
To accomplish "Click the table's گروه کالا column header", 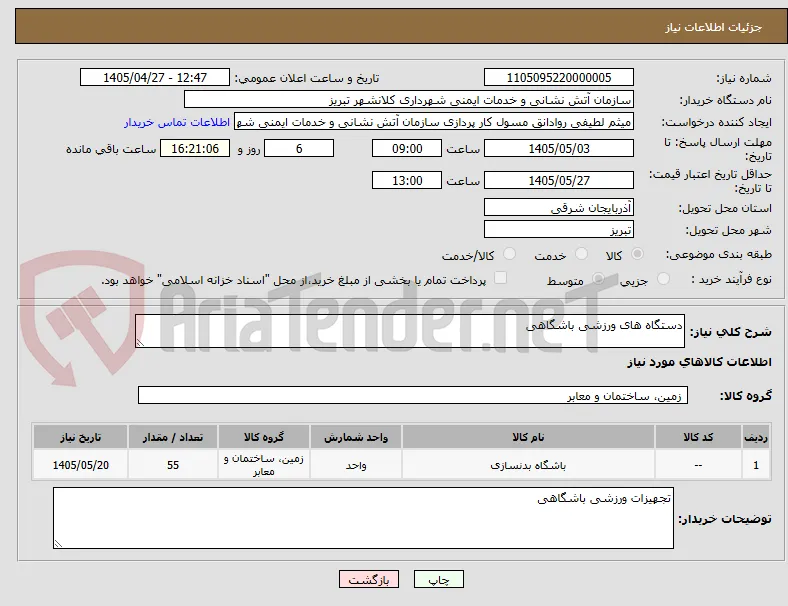I will pos(264,437).
